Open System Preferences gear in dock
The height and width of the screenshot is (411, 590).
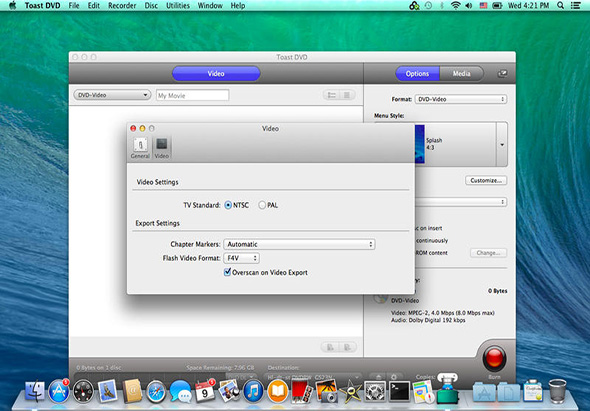pos(375,391)
